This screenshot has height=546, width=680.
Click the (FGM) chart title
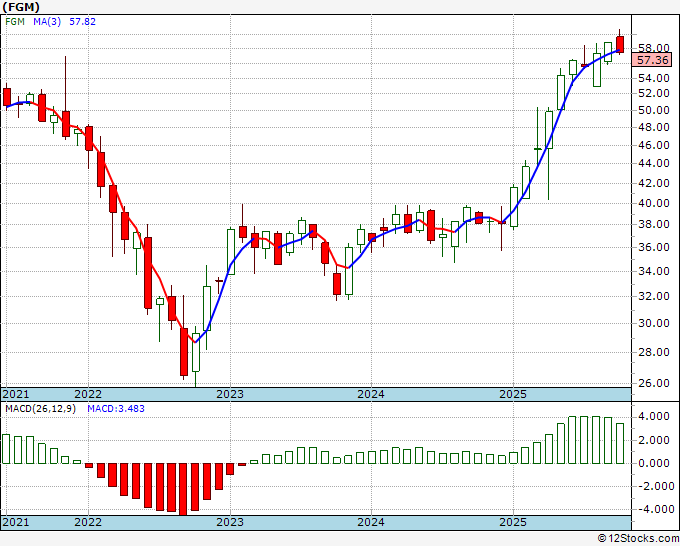click(21, 7)
